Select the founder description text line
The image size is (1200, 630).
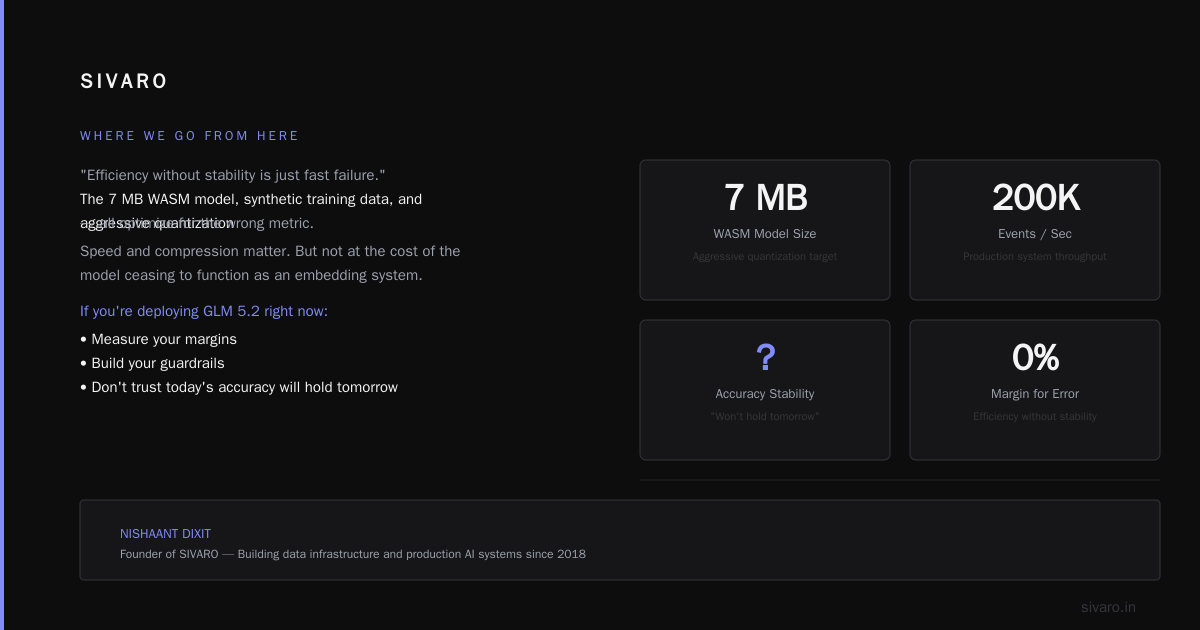click(353, 554)
